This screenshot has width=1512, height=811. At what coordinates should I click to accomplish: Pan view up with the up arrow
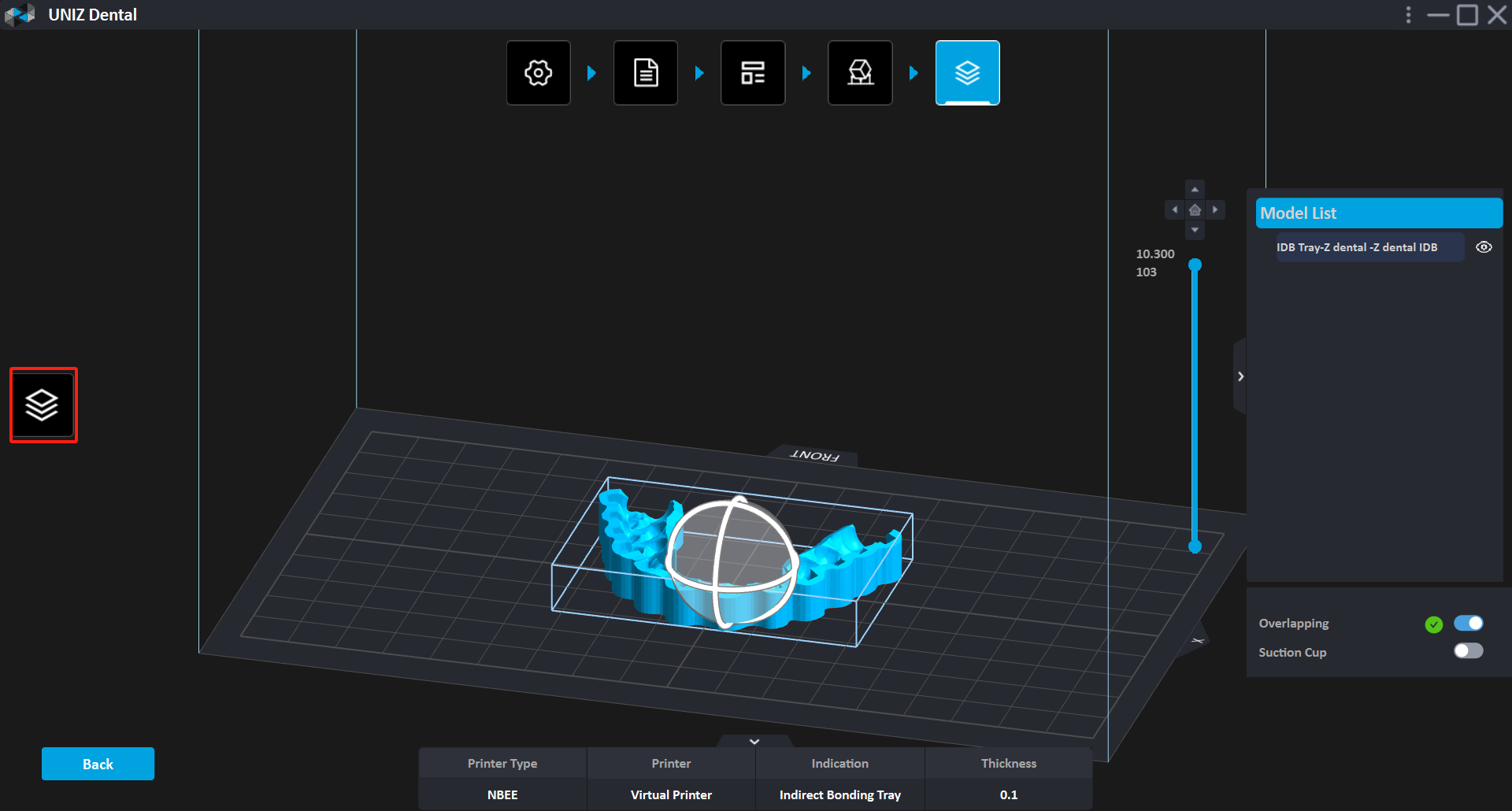coord(1195,190)
